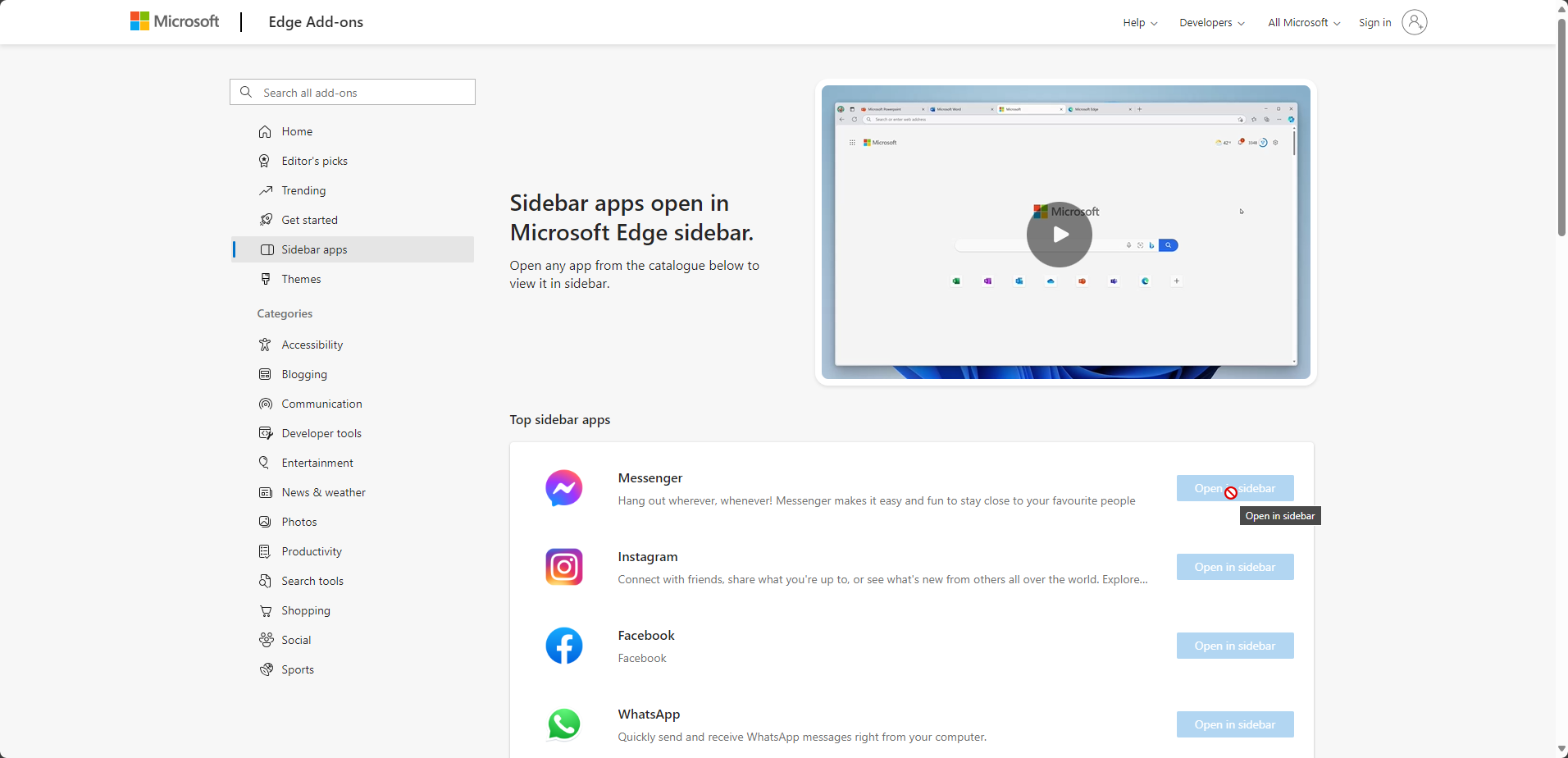Select the Sidebar apps menu item
This screenshot has height=758, width=1568.
[x=353, y=249]
